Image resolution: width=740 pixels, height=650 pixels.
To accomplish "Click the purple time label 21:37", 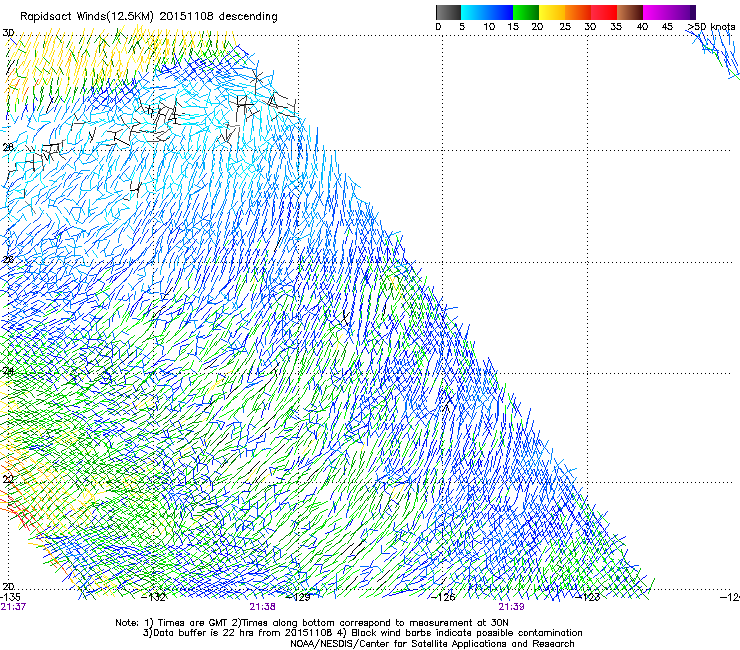I will click(x=13, y=607).
